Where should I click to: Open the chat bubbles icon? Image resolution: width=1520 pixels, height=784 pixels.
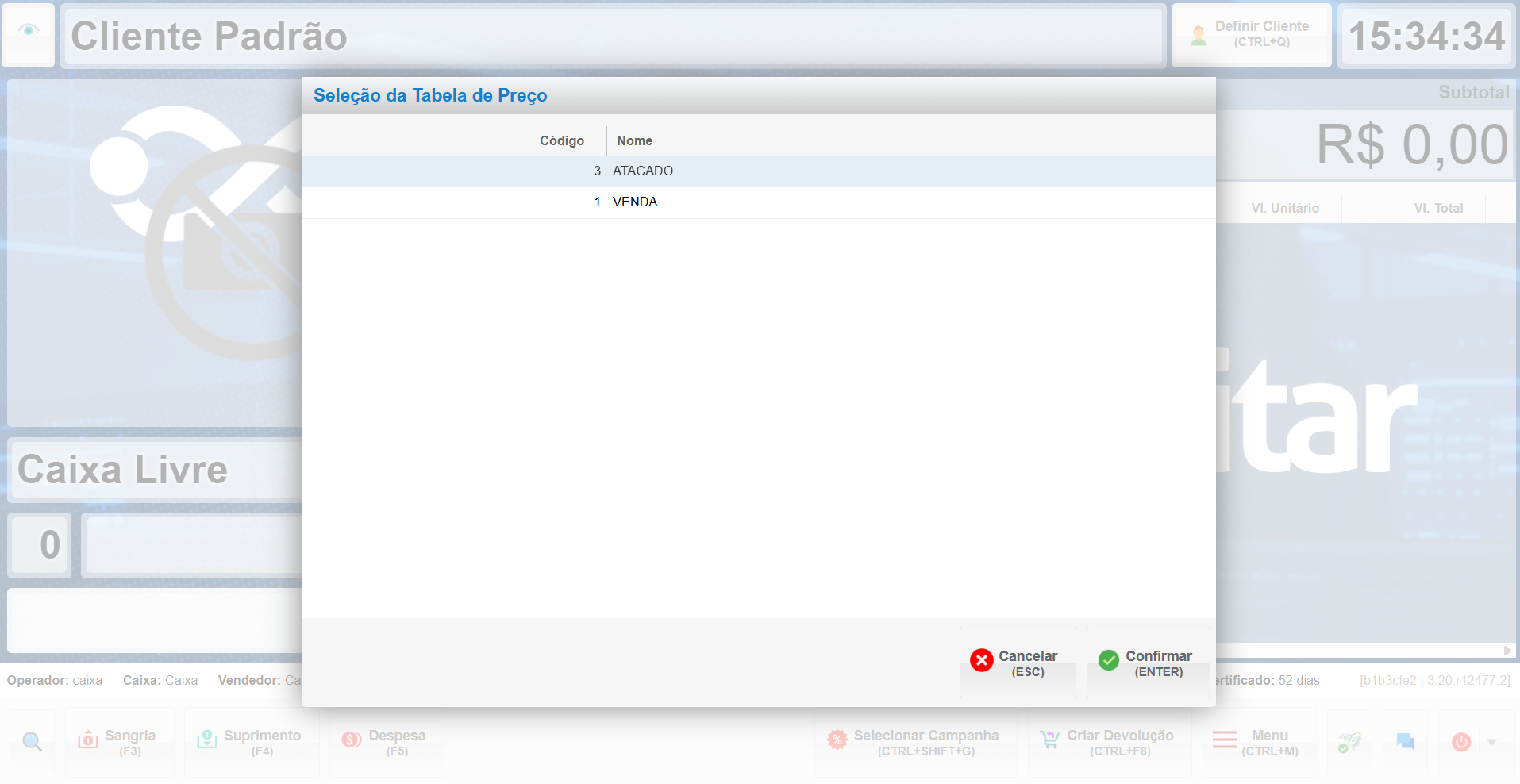(x=1405, y=742)
